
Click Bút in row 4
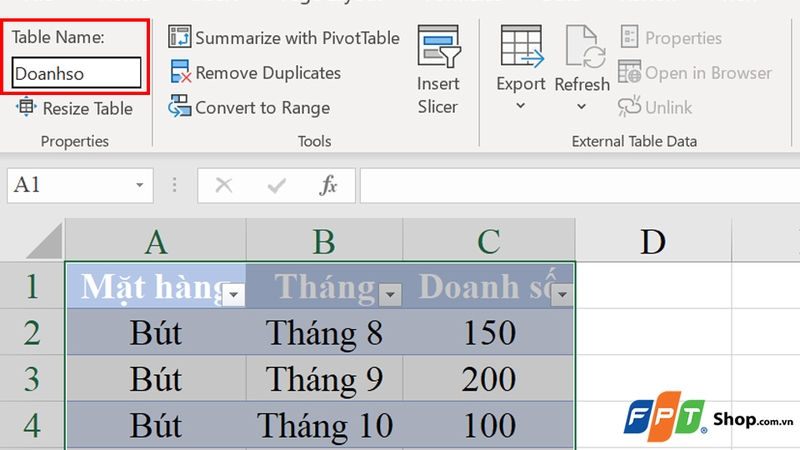pyautogui.click(x=156, y=424)
